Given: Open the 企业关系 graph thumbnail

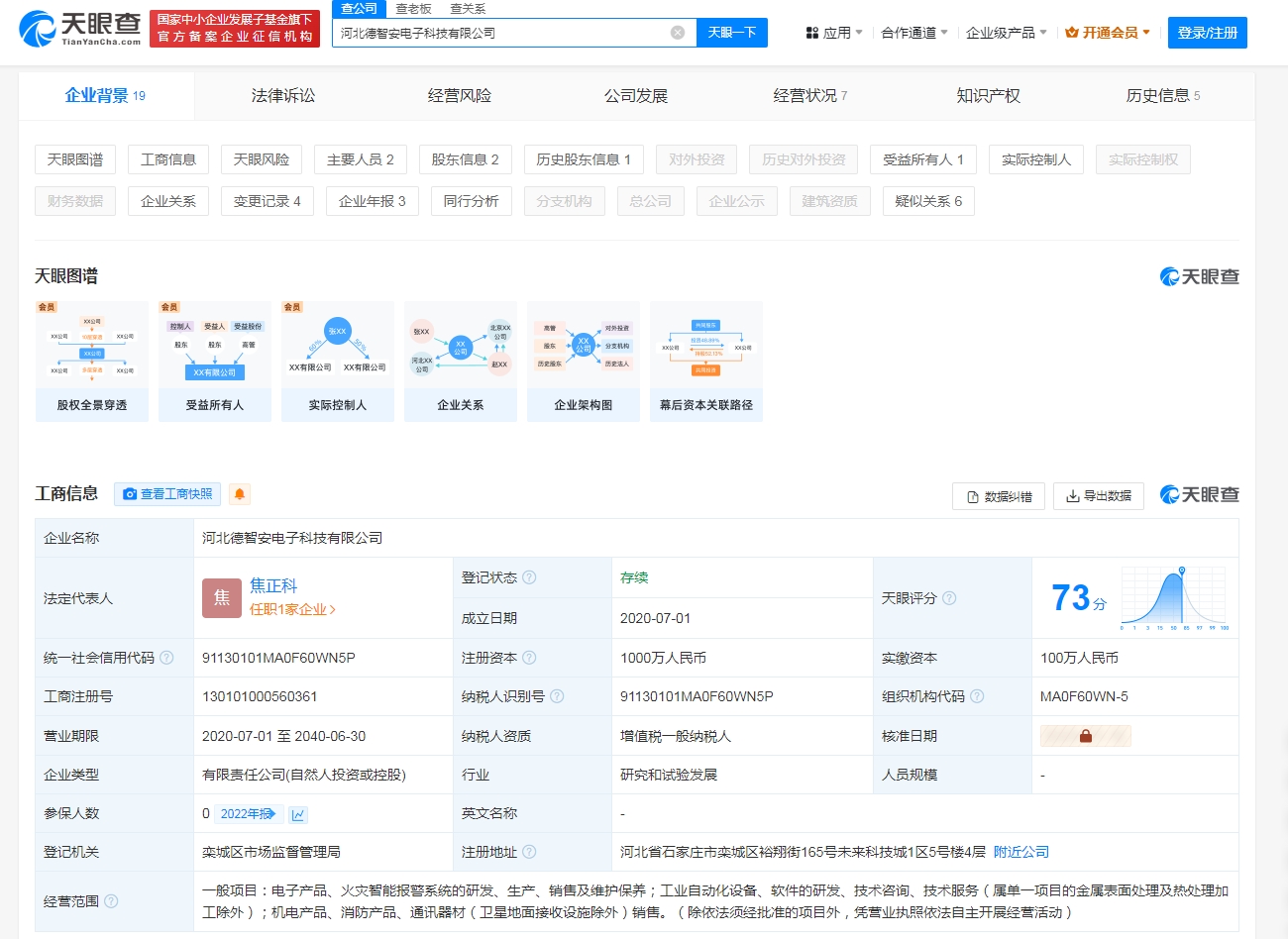Looking at the screenshot, I should 461,362.
